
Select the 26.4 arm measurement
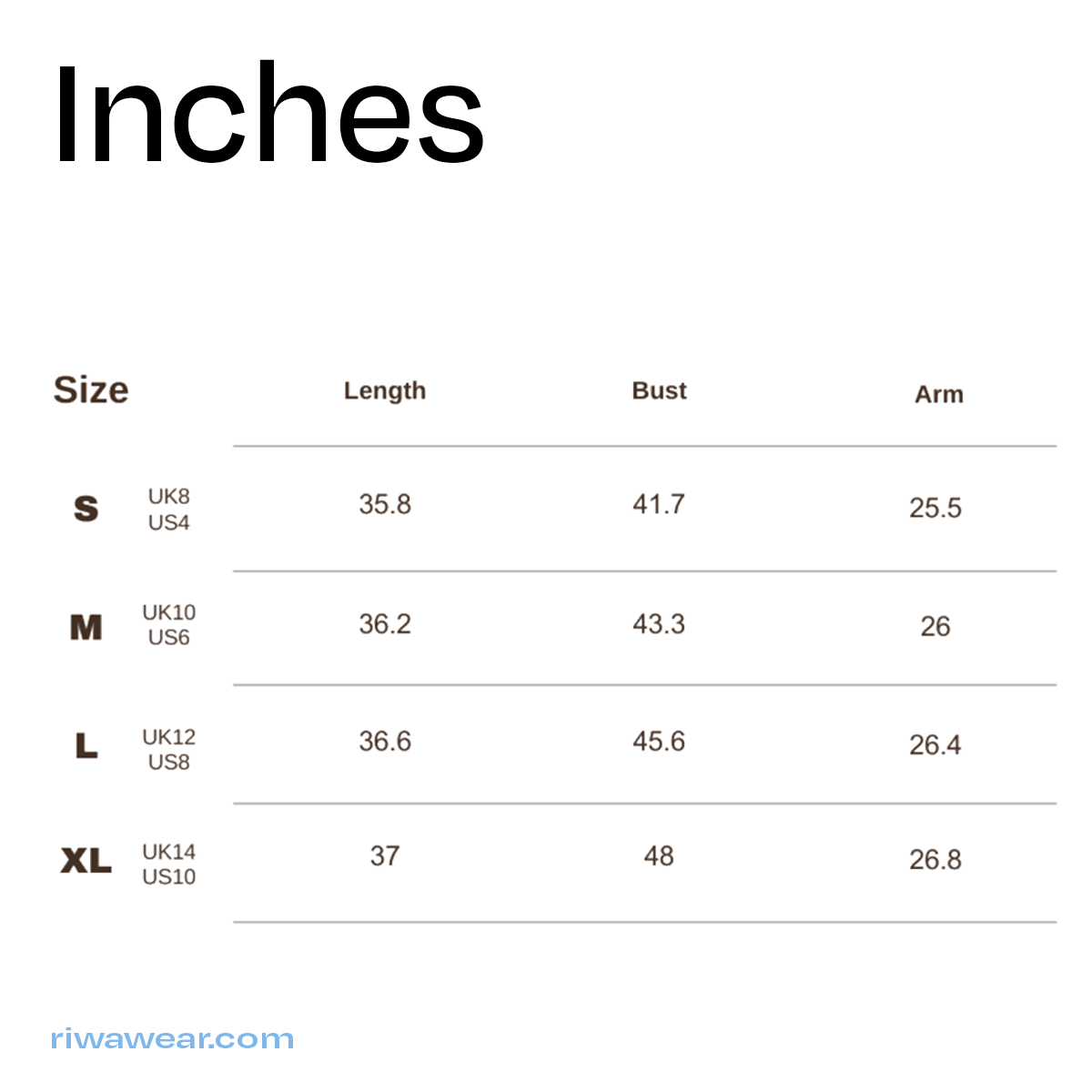935,745
